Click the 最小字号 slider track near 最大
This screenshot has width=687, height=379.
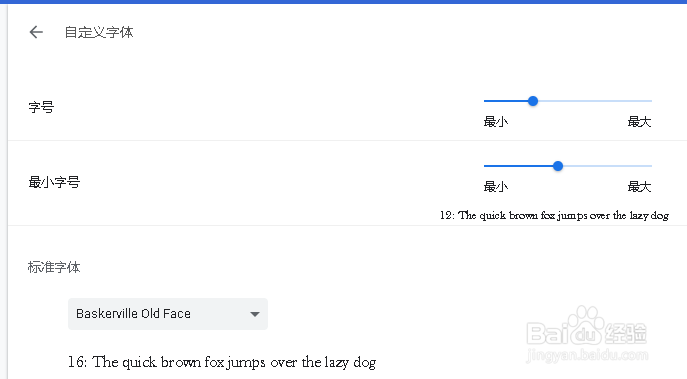pos(644,166)
